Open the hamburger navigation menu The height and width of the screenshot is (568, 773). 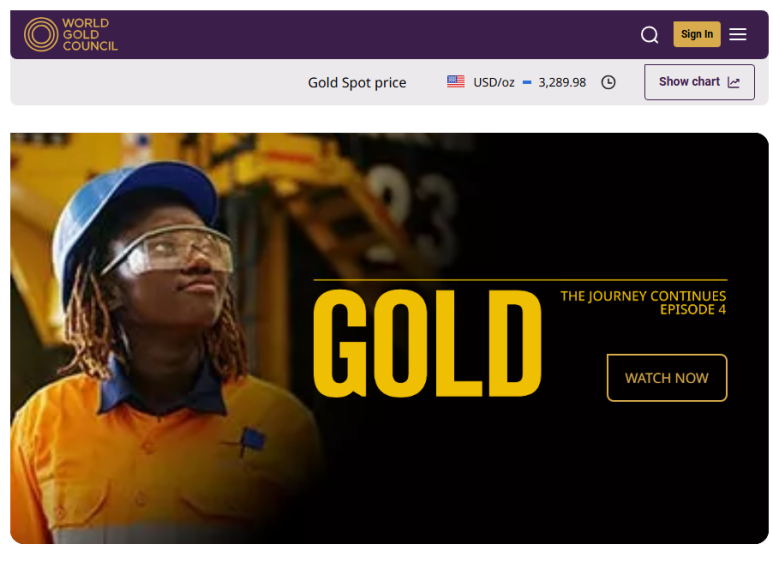coord(738,35)
